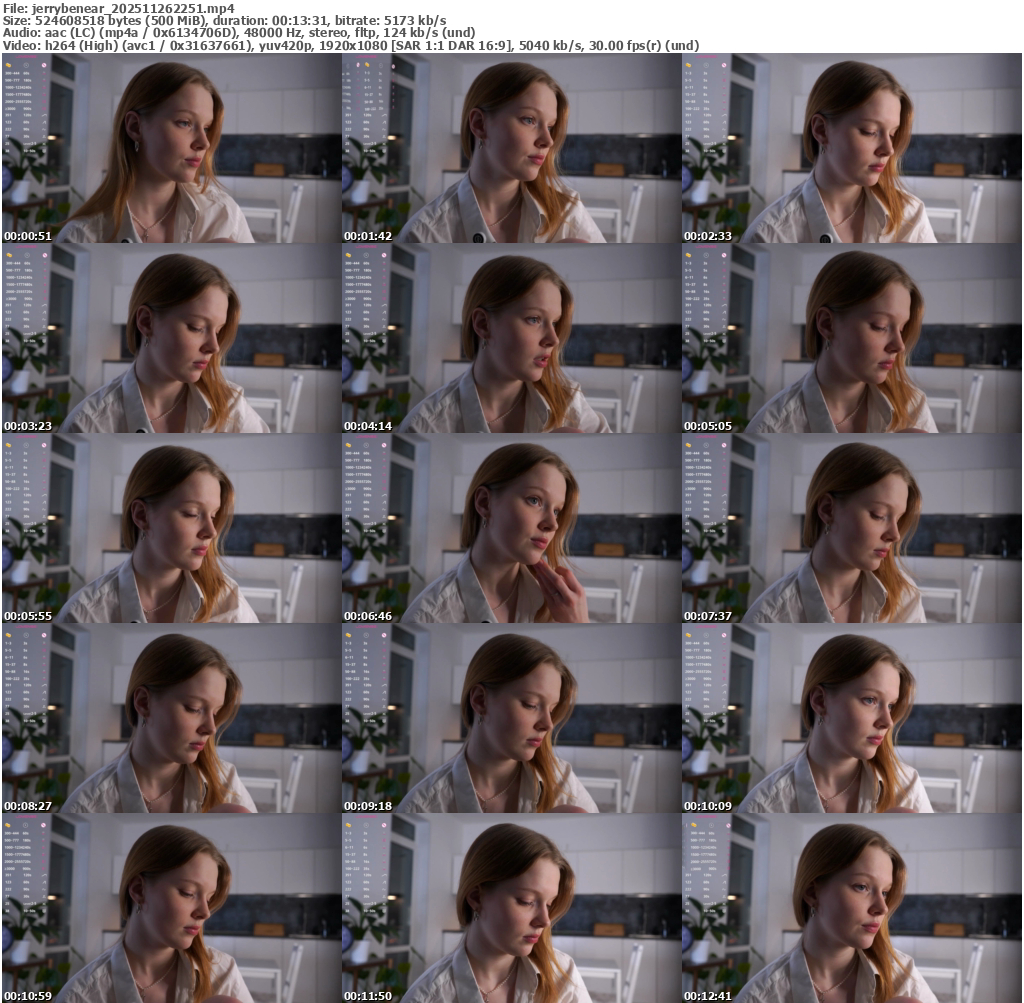The width and height of the screenshot is (1024, 1003).
Task: Choose the thumbnail at 00:11:50
Action: pos(511,908)
